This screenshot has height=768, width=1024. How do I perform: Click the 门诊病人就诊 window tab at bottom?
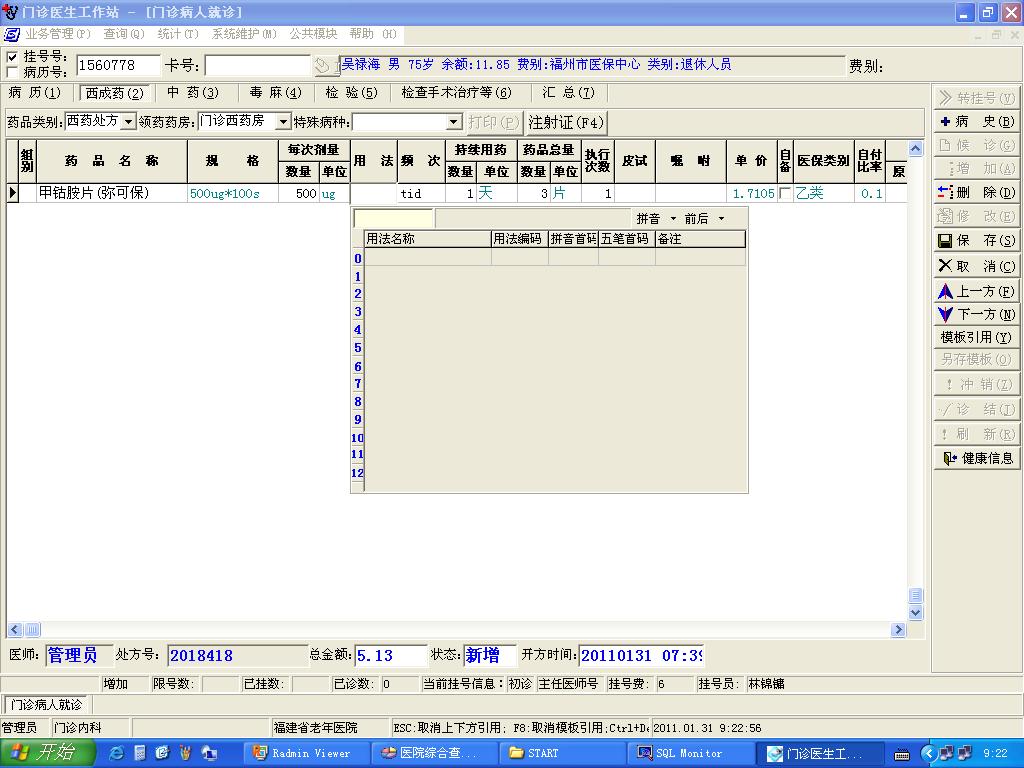point(46,705)
